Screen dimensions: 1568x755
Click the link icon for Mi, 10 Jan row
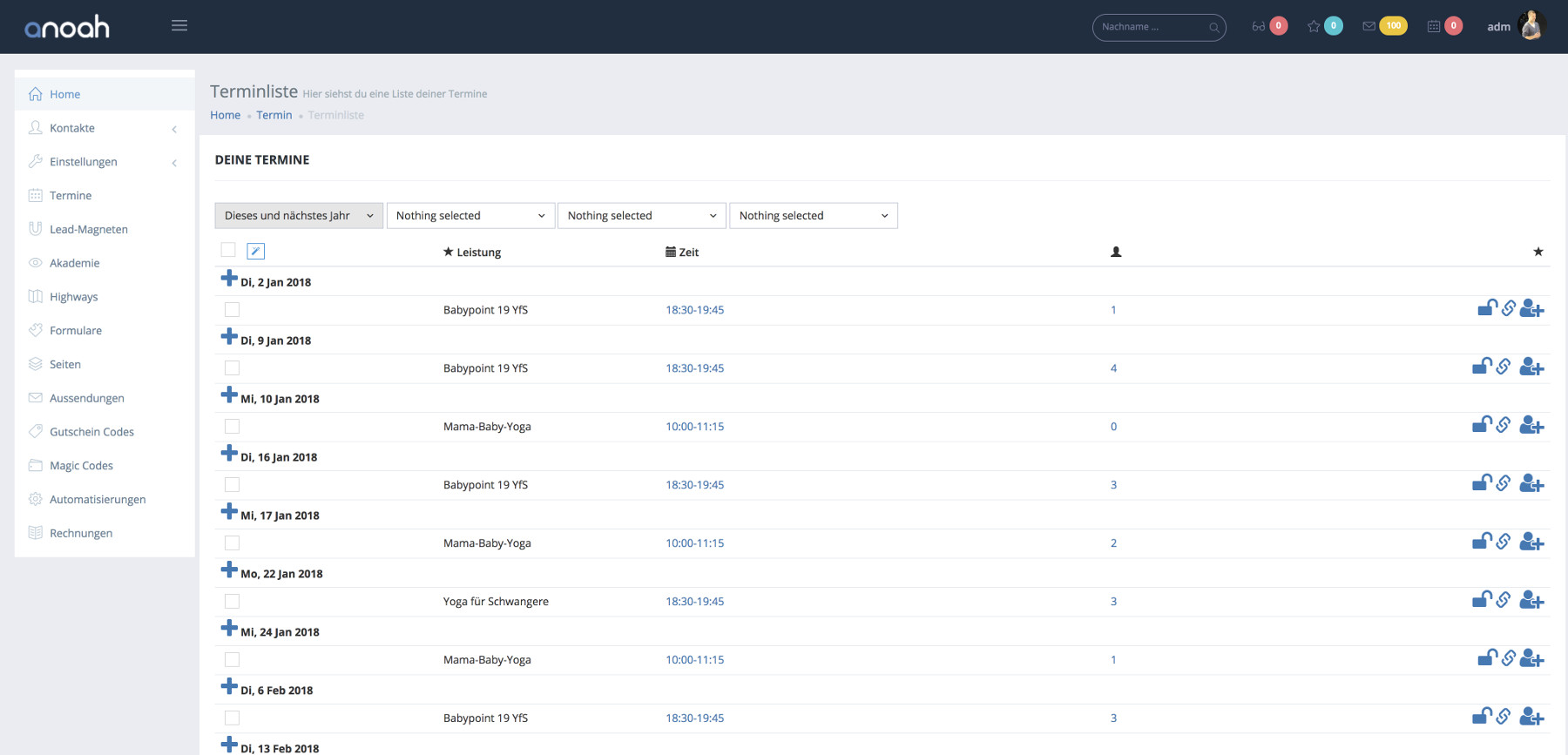click(x=1504, y=425)
